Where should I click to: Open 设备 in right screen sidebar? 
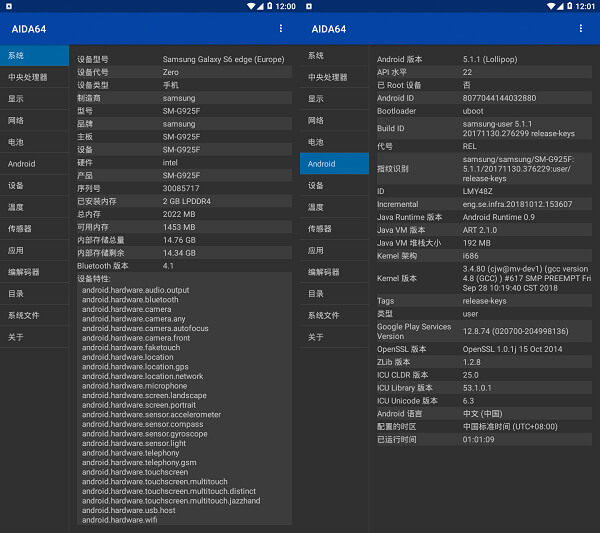(334, 185)
